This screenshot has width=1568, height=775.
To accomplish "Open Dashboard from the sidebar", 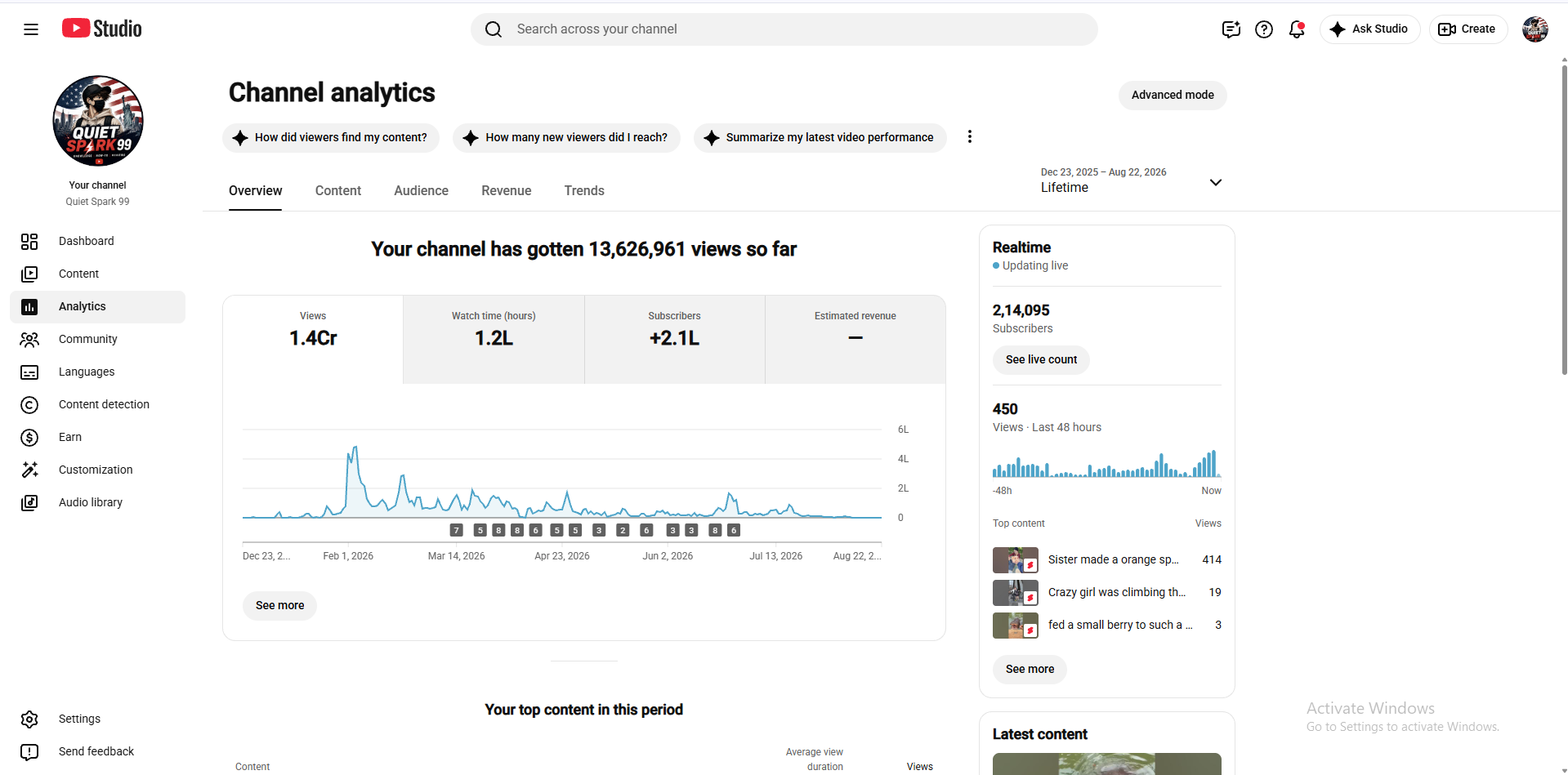I will pos(97,241).
